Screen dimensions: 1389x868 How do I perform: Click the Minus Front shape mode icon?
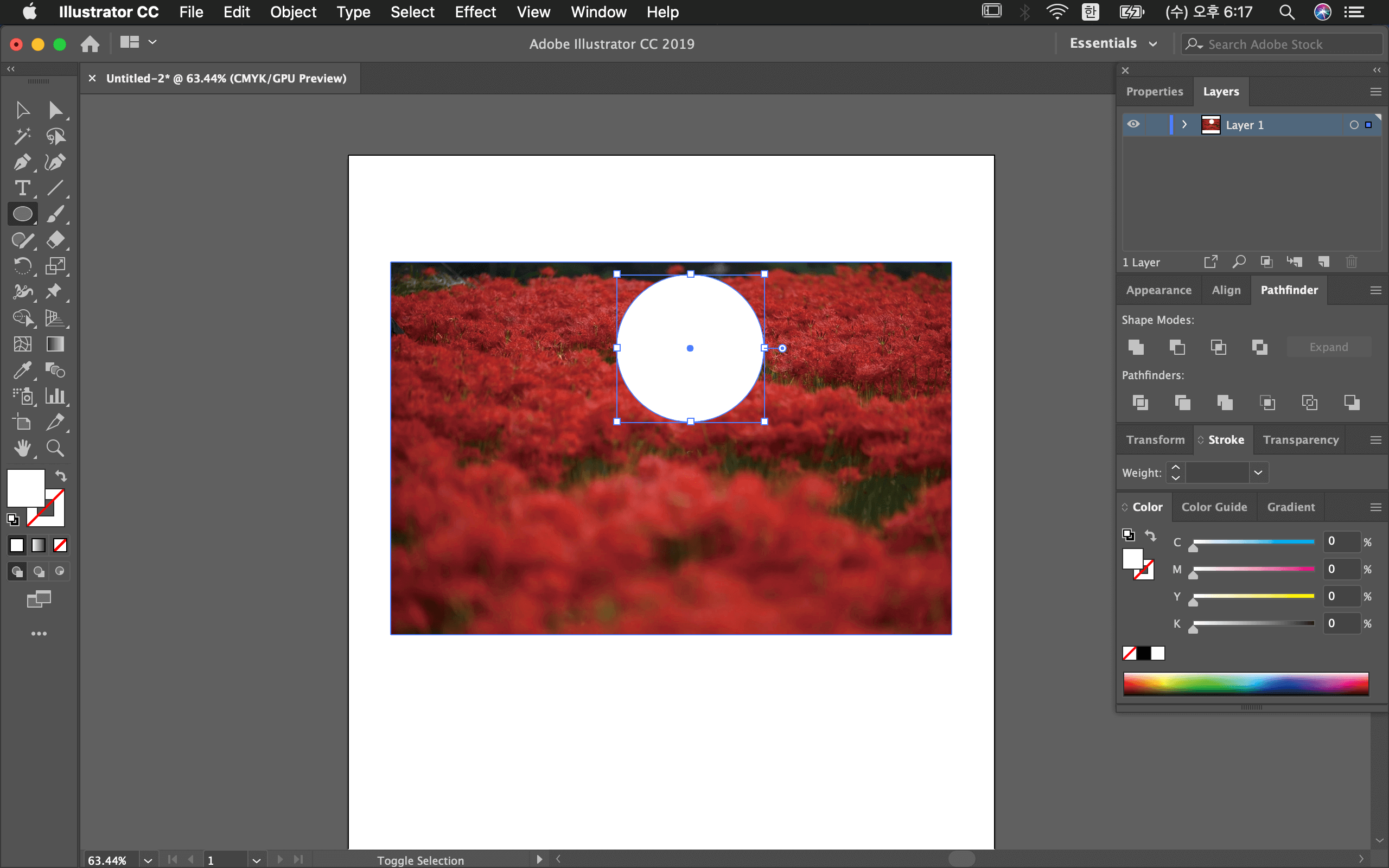coord(1177,347)
